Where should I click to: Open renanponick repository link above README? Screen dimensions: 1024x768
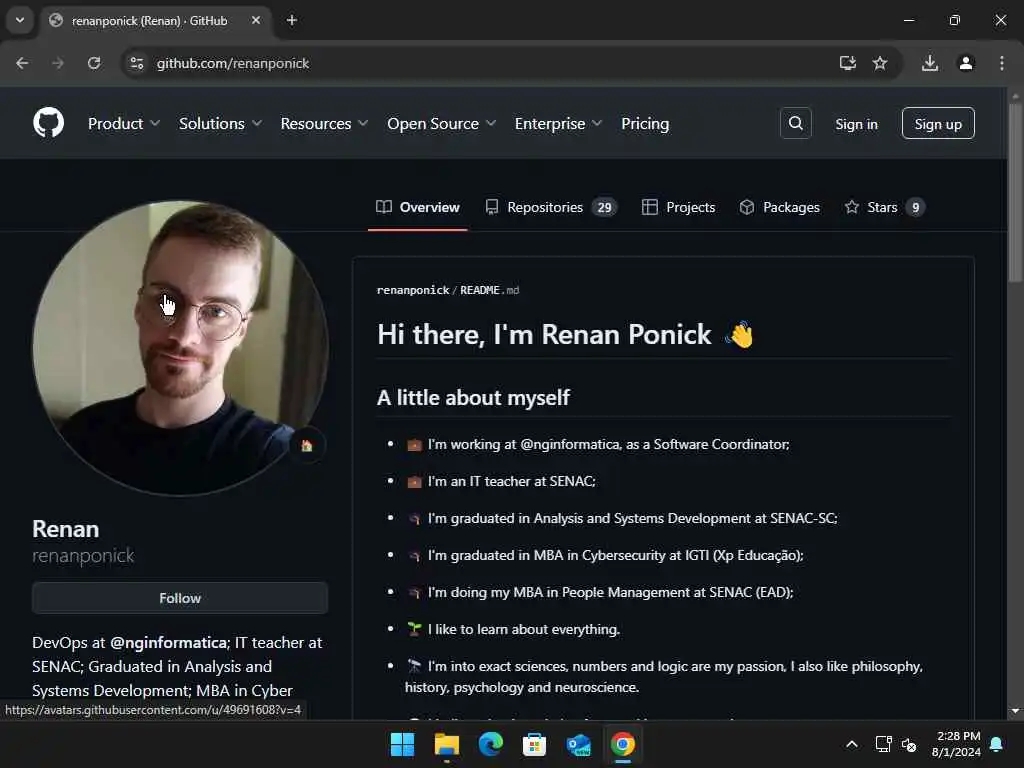[413, 291]
